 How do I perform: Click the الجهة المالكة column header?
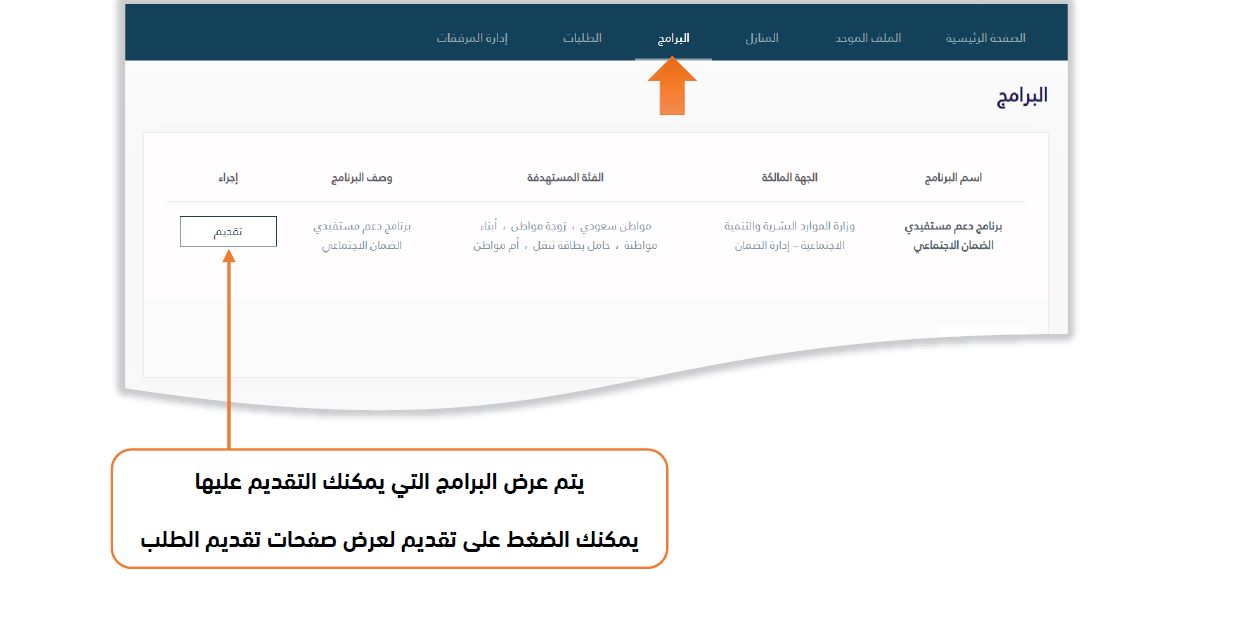789,178
